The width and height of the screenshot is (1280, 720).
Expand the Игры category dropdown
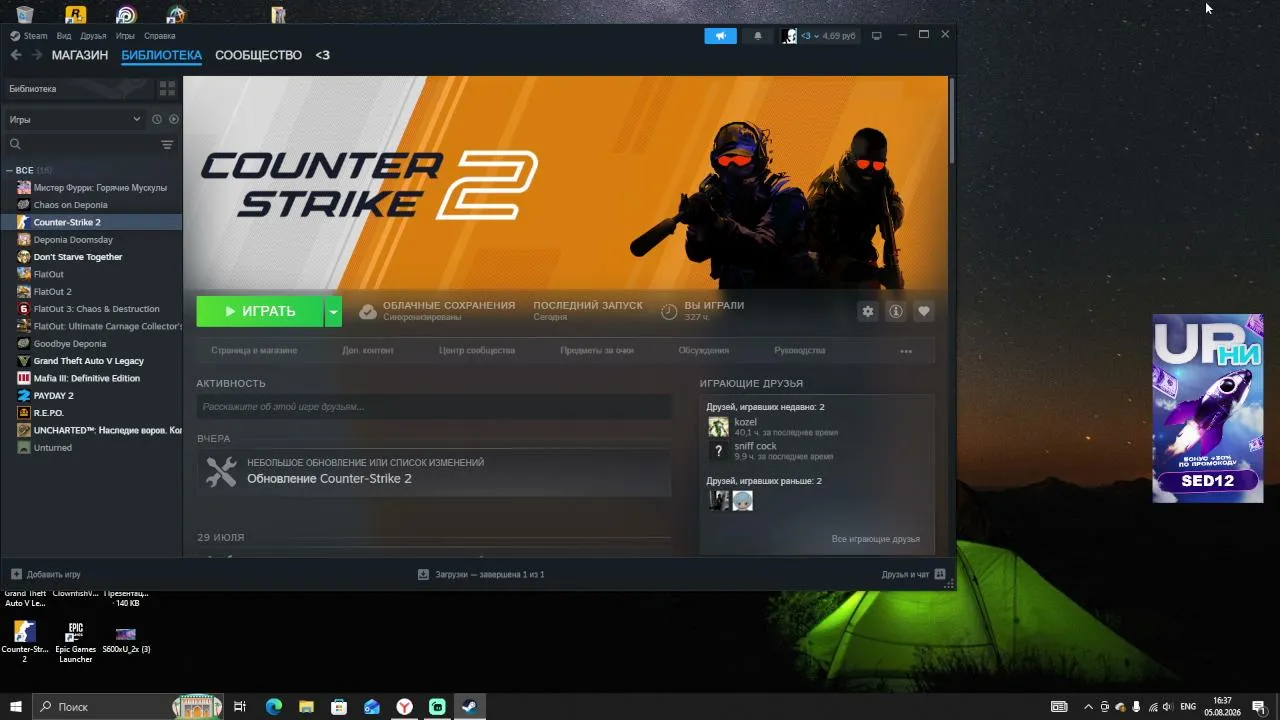click(75, 119)
